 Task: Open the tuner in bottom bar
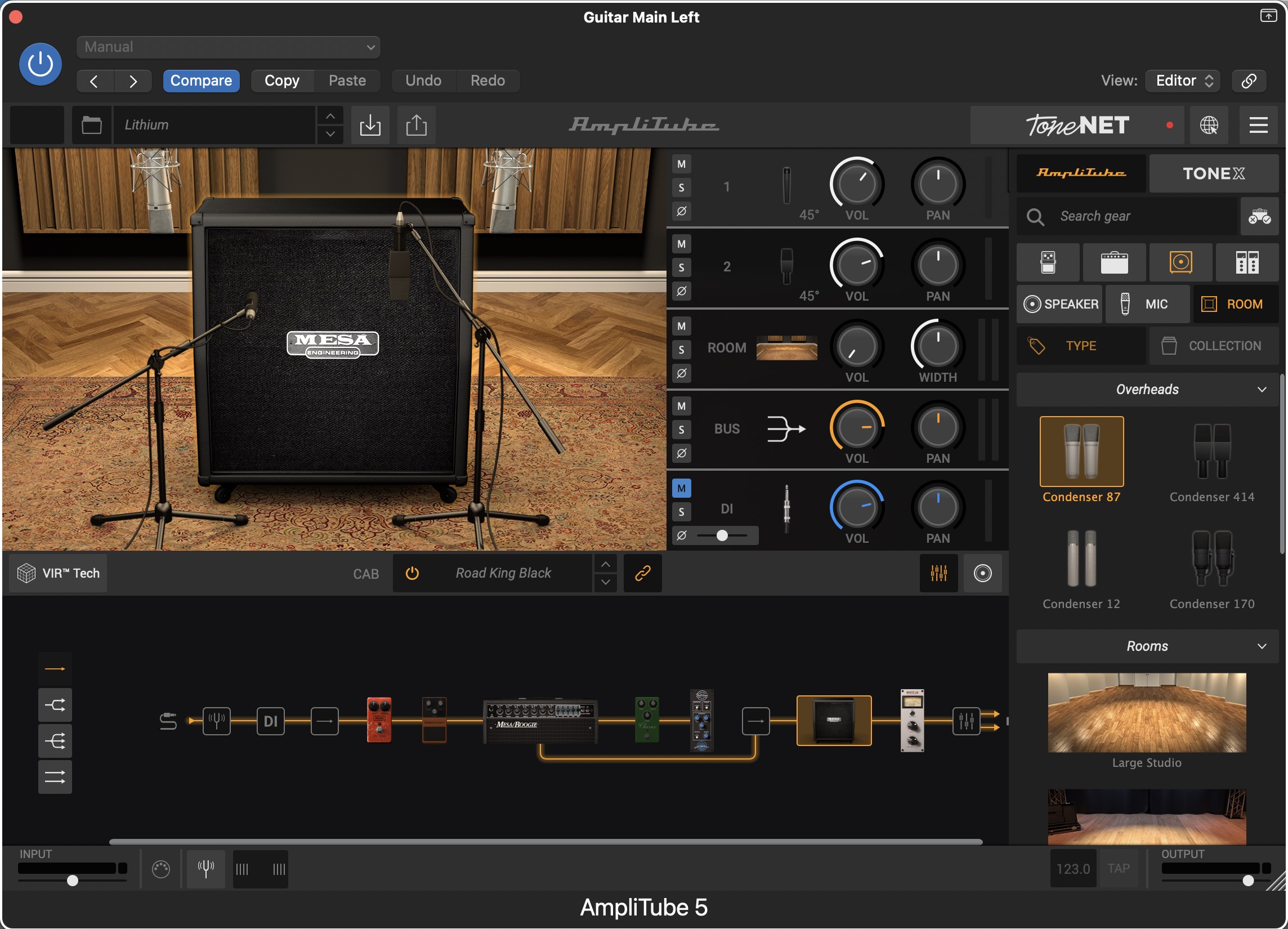[205, 868]
